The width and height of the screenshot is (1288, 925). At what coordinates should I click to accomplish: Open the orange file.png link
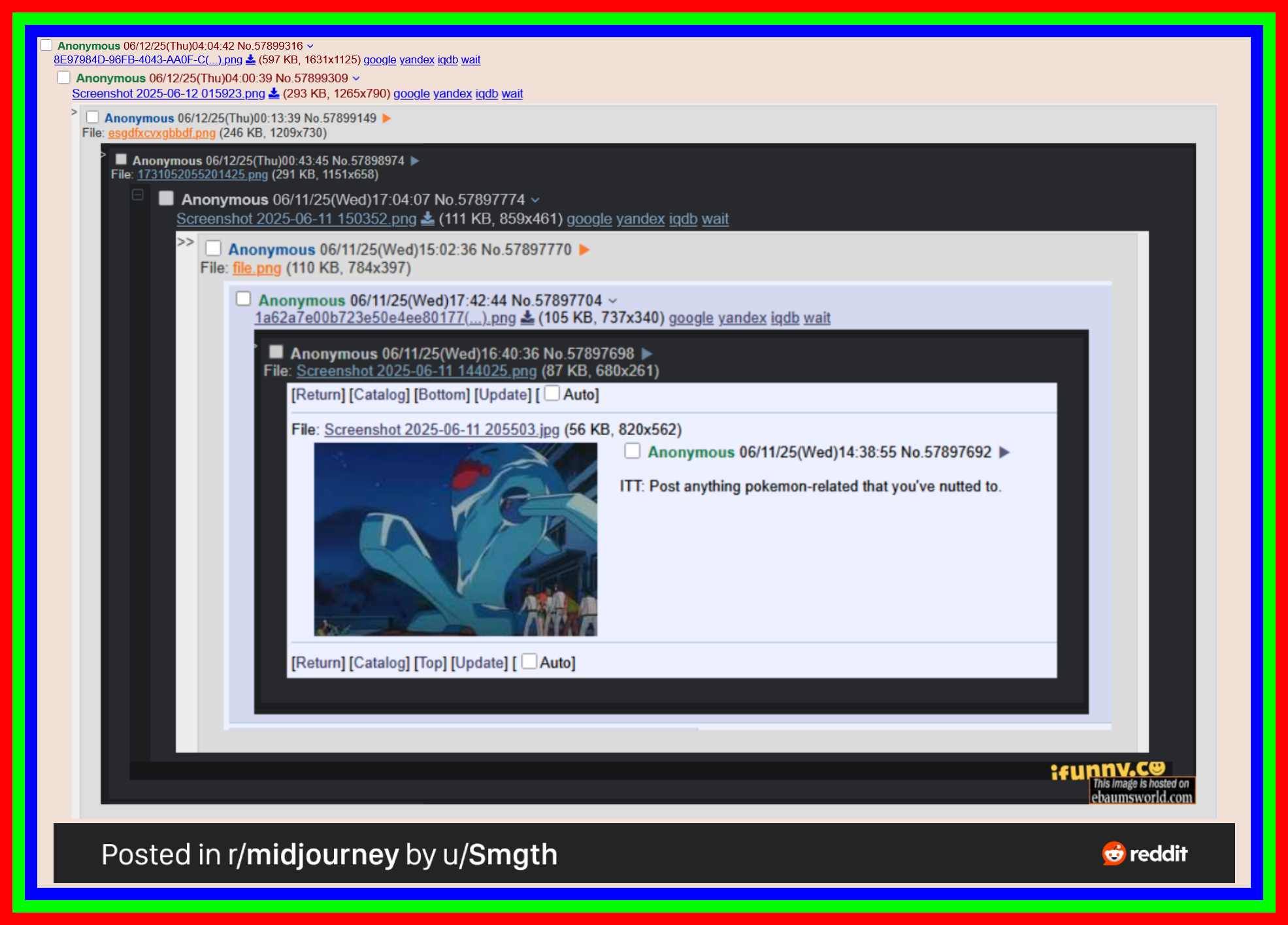(x=257, y=268)
